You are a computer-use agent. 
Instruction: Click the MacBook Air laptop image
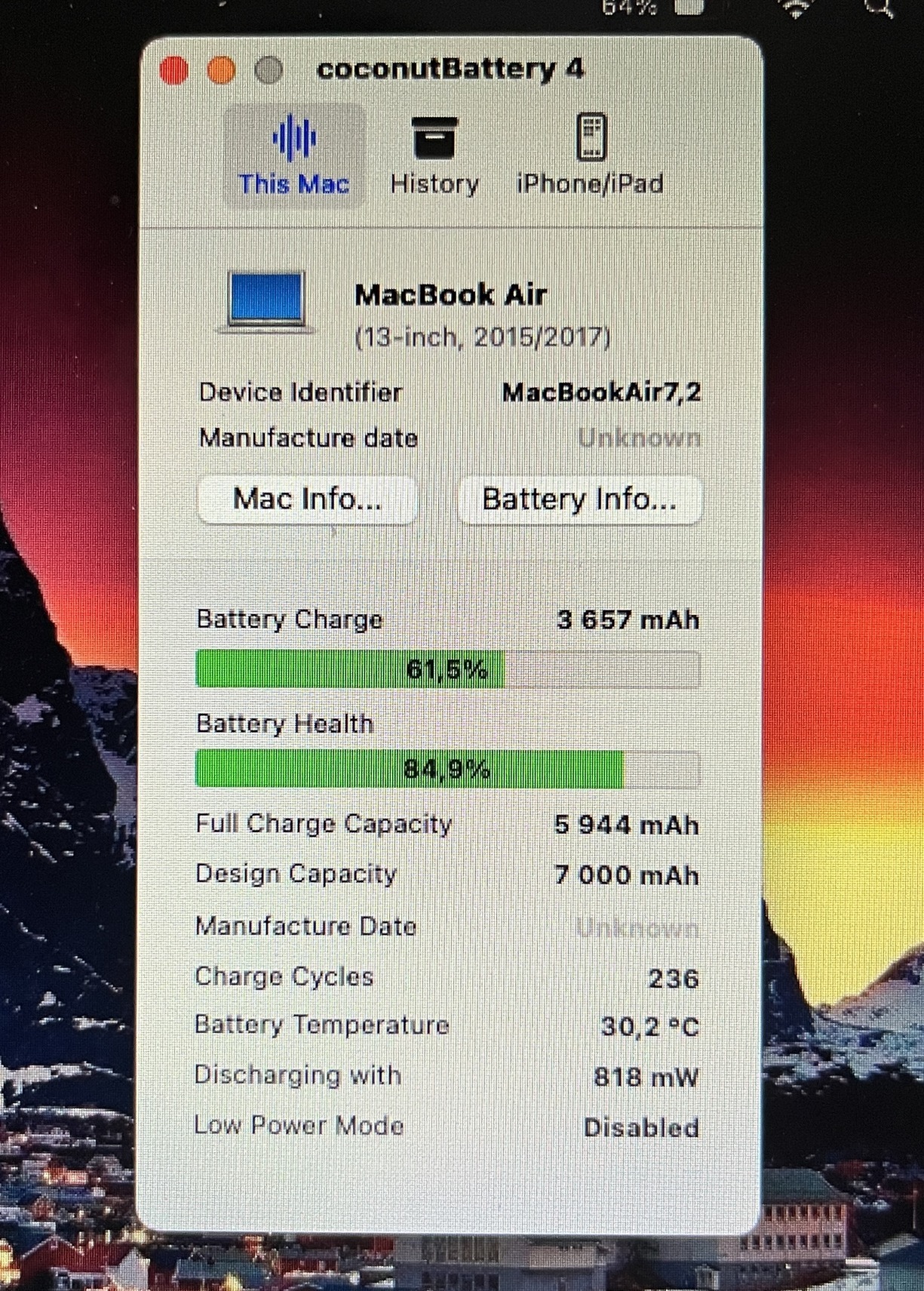(x=266, y=302)
